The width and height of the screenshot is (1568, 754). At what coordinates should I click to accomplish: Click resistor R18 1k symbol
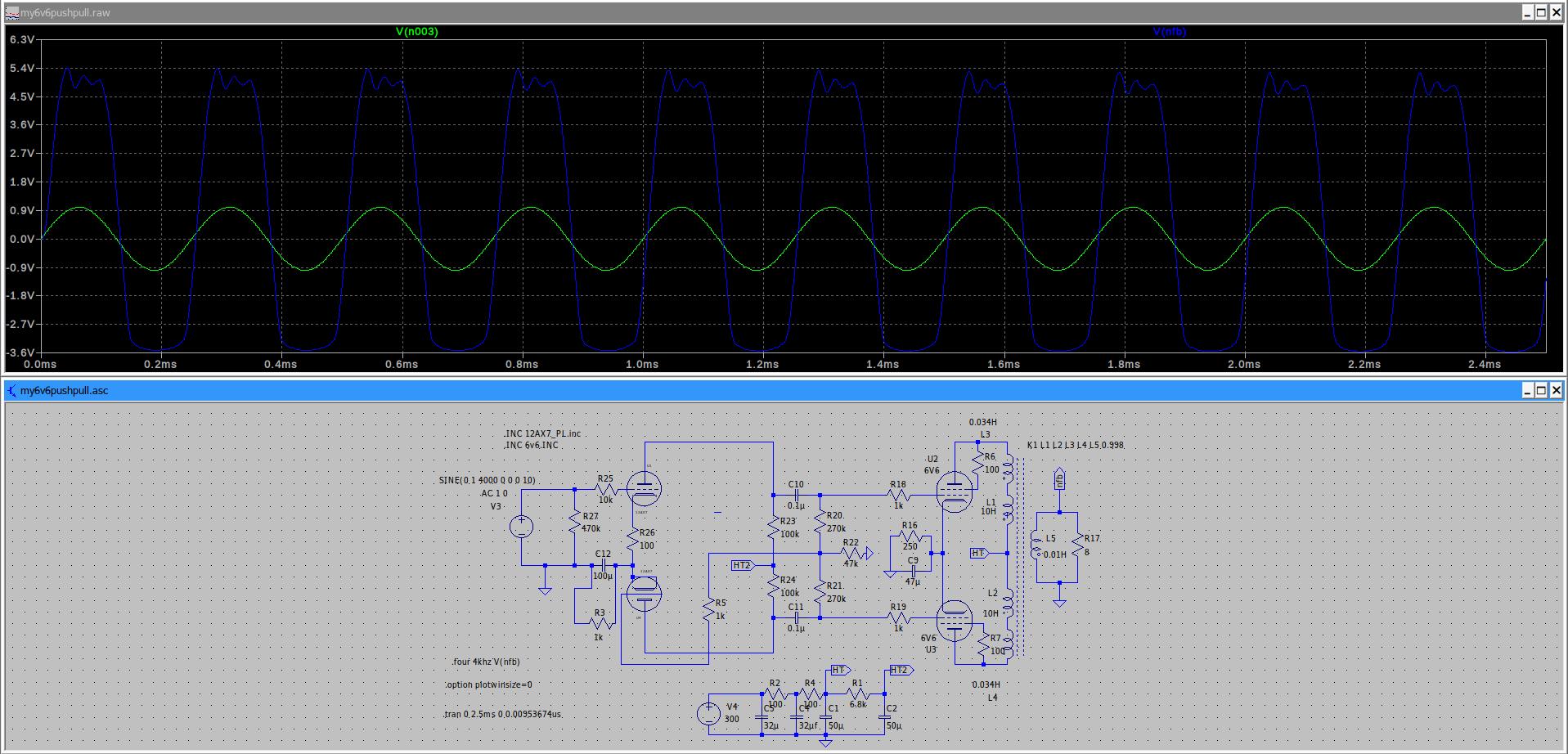pos(898,495)
